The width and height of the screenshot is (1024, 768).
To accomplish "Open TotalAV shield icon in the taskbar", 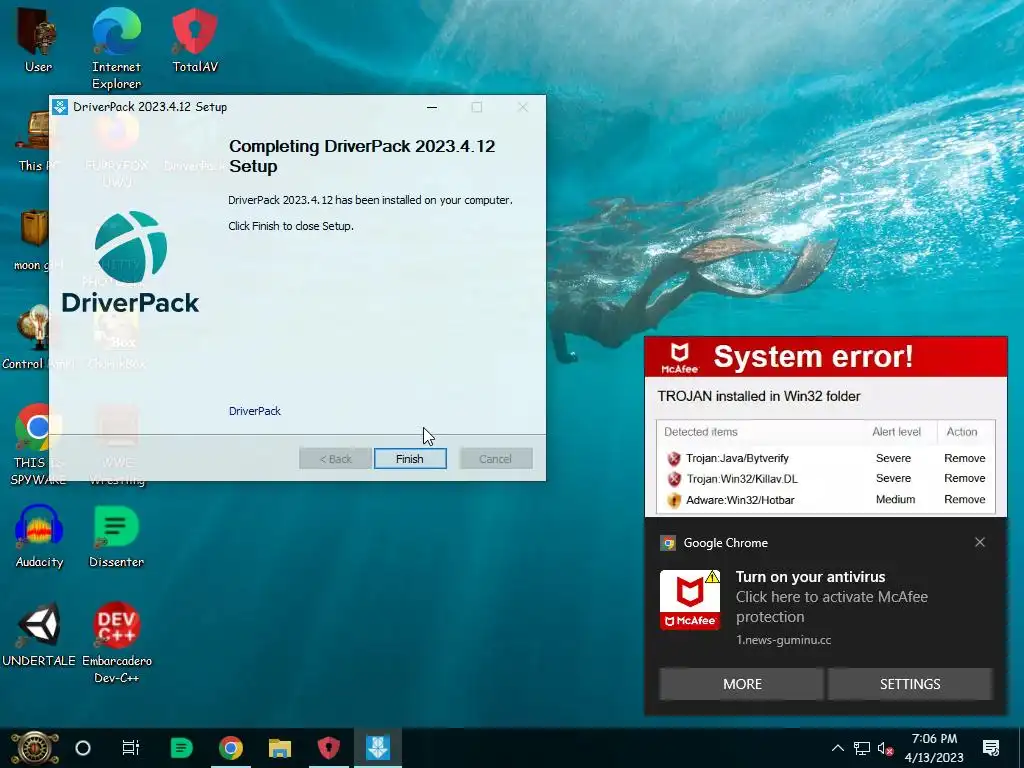I will pos(328,748).
